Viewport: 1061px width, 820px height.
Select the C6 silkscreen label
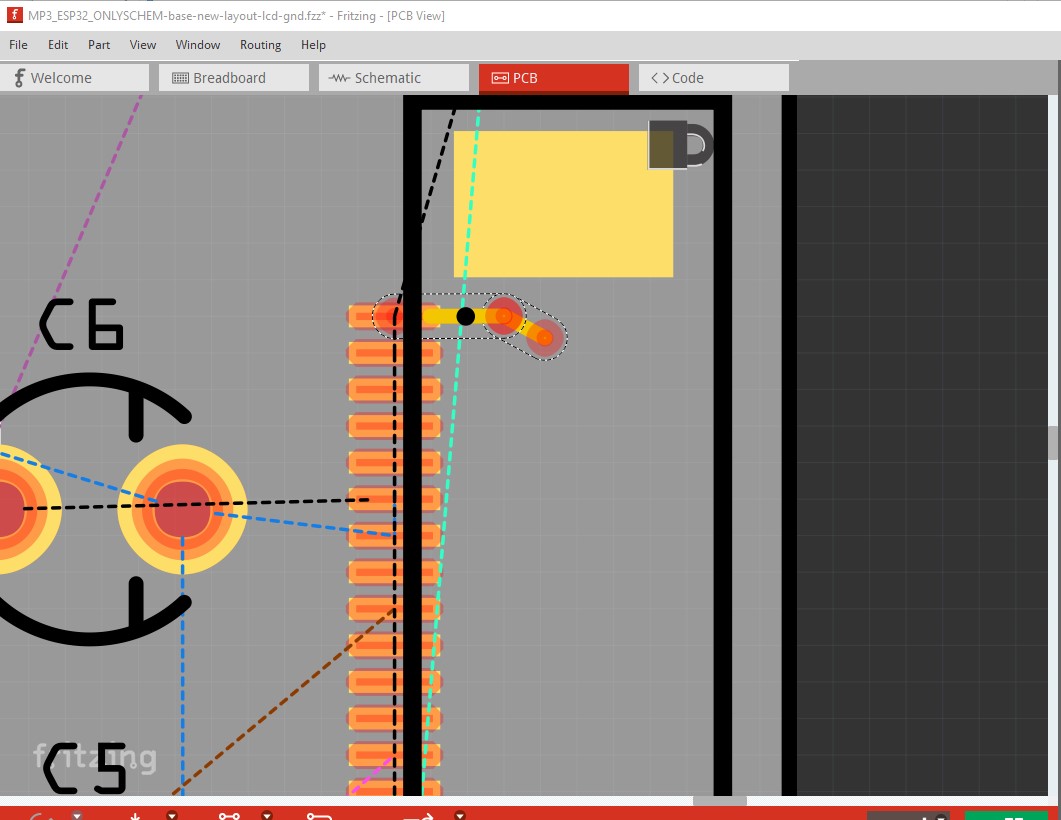coord(82,326)
